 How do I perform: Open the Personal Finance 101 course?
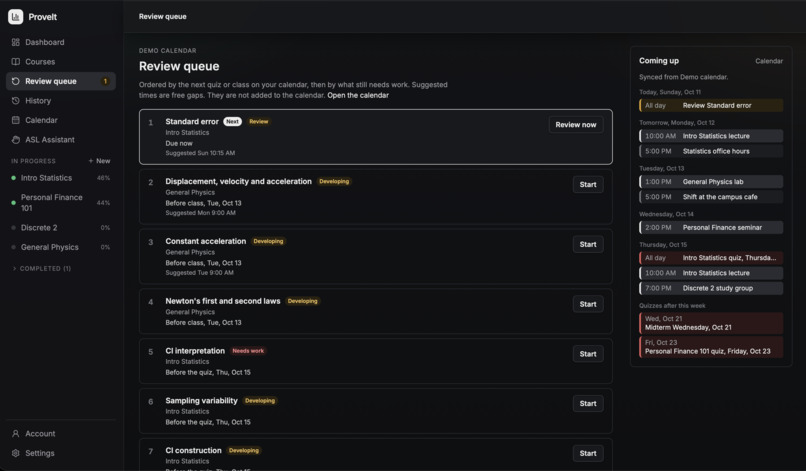[61, 203]
